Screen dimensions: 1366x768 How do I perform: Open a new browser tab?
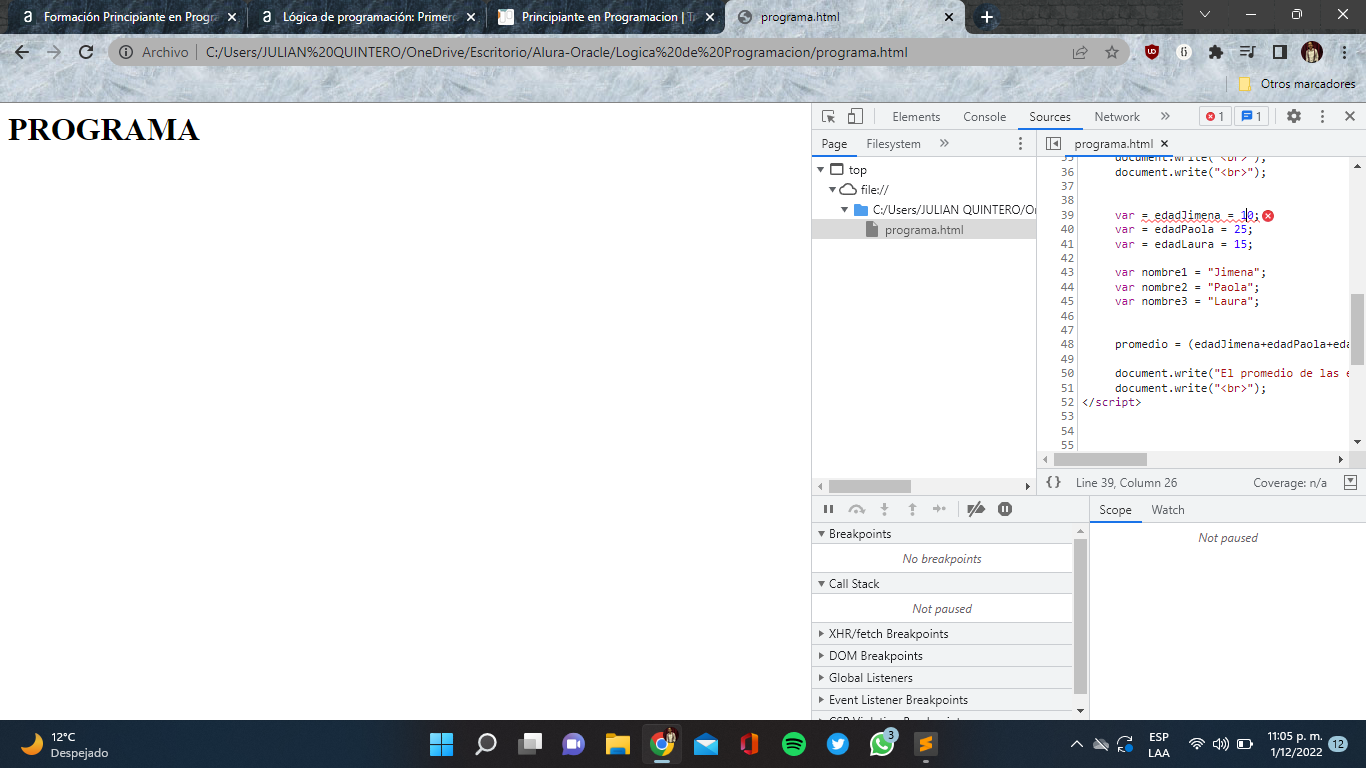(x=987, y=17)
